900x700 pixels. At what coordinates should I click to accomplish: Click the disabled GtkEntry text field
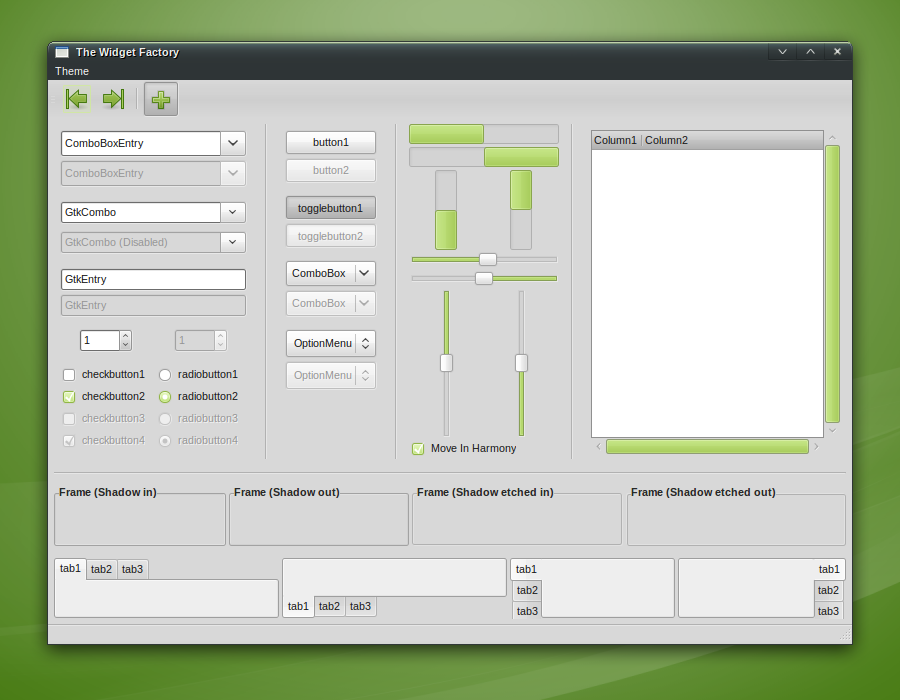[153, 305]
